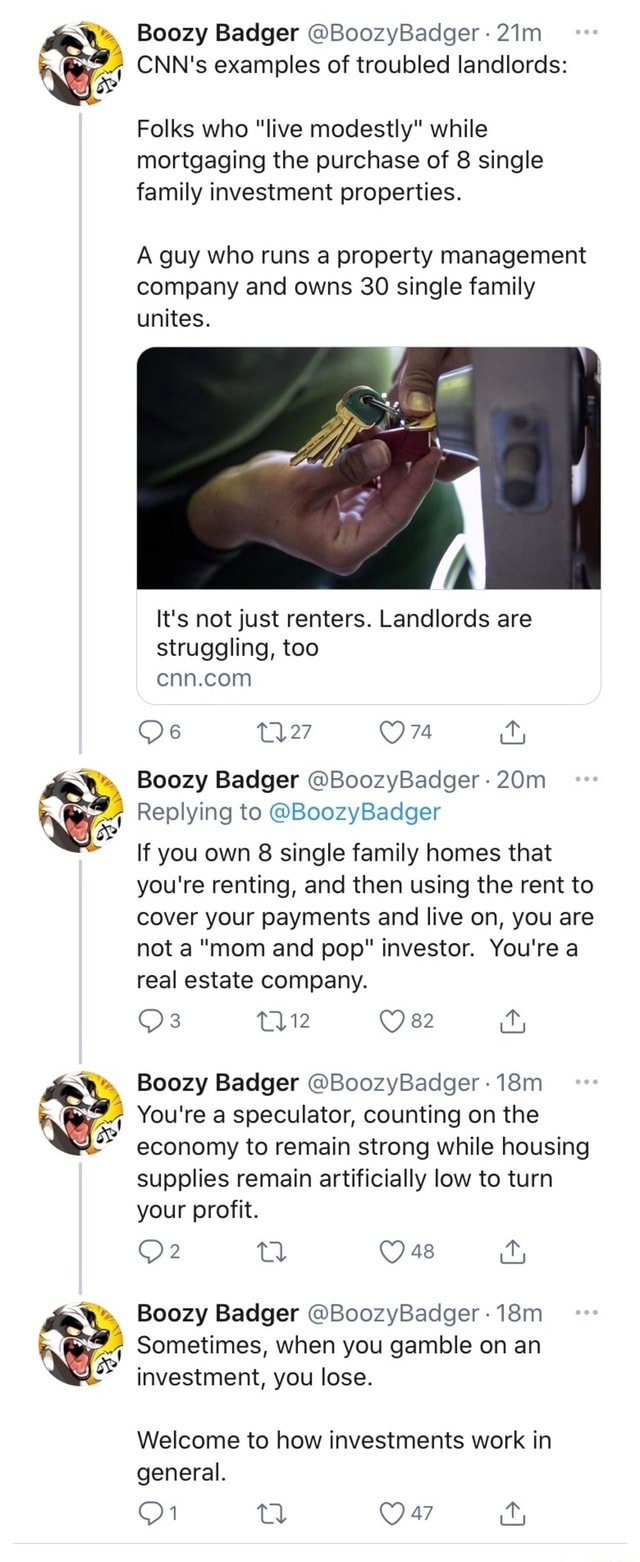
Task: Share the tweet ending with 'Welcome to how investments work'
Action: (513, 1513)
